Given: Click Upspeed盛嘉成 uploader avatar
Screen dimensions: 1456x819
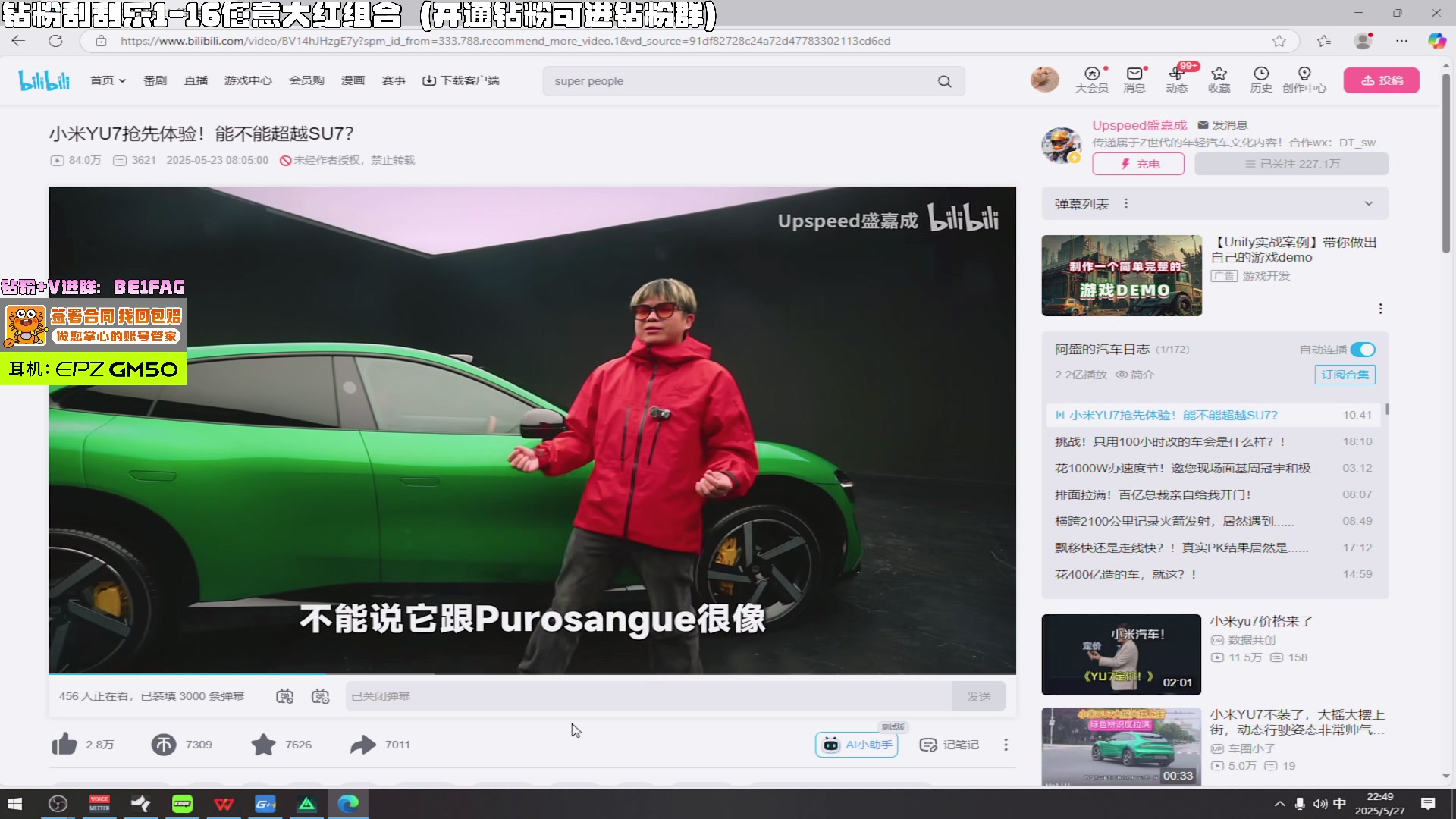Looking at the screenshot, I should pos(1061,144).
